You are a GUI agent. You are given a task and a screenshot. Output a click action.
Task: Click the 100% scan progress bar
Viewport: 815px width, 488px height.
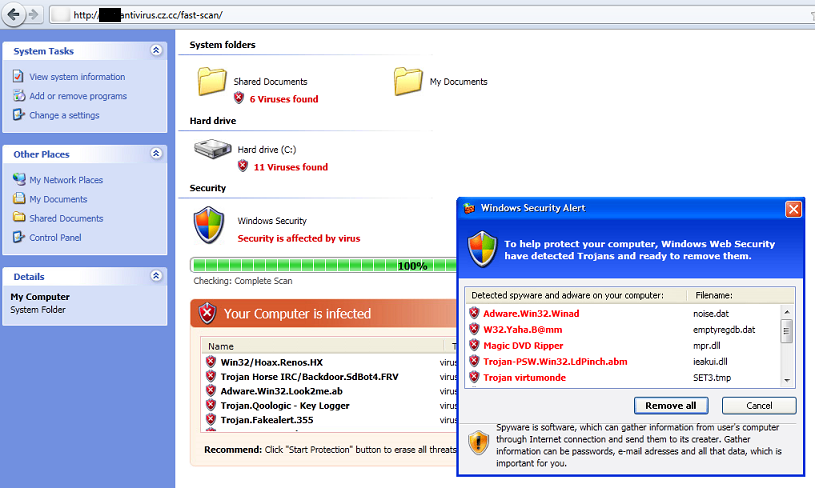(323, 266)
